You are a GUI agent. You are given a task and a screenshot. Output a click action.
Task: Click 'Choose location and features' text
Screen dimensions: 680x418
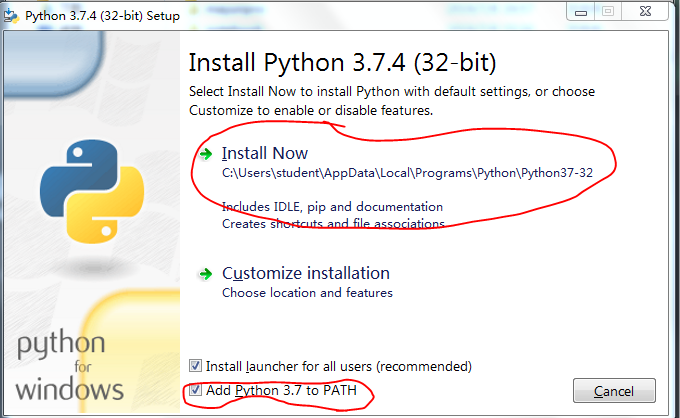tap(307, 293)
